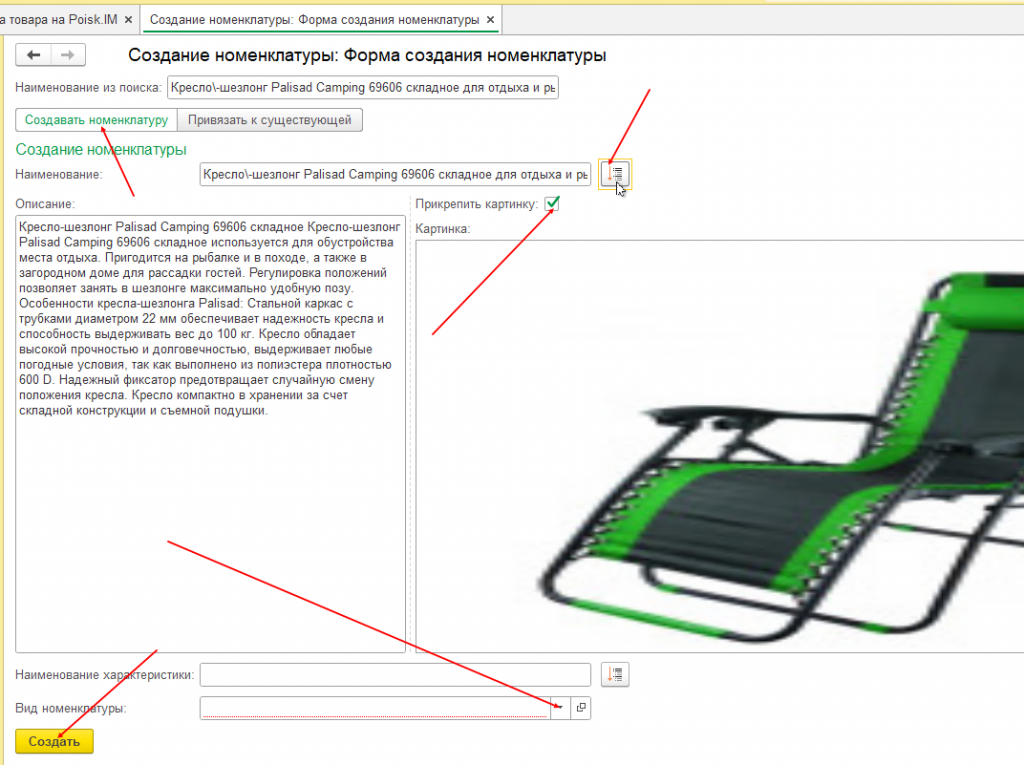Click into the Описание text area
1024x765 pixels.
click(210, 434)
